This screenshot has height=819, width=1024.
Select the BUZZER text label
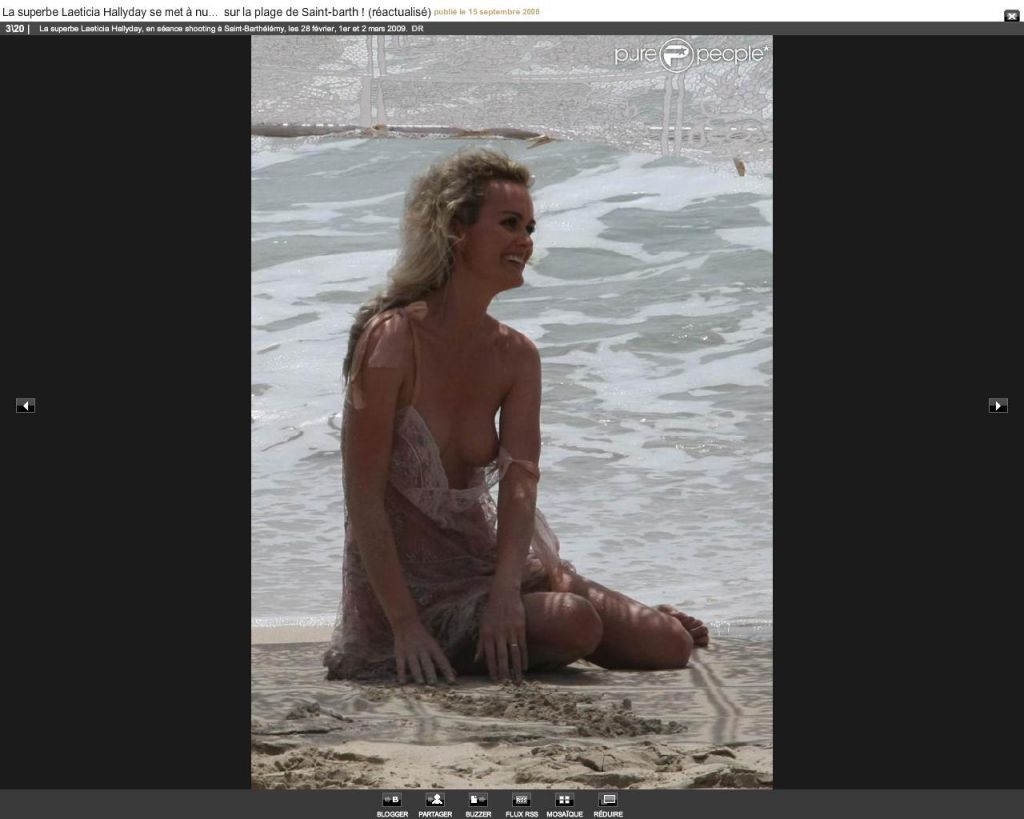click(478, 814)
